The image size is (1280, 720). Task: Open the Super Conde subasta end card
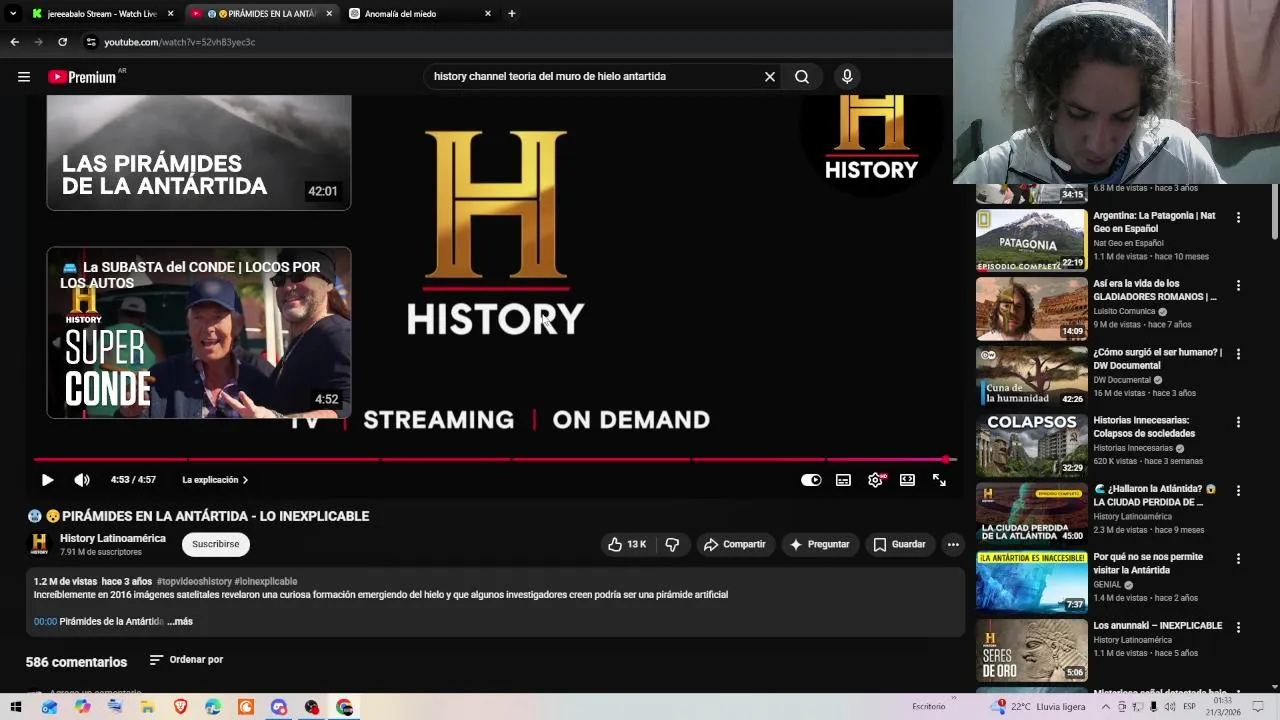(x=199, y=332)
